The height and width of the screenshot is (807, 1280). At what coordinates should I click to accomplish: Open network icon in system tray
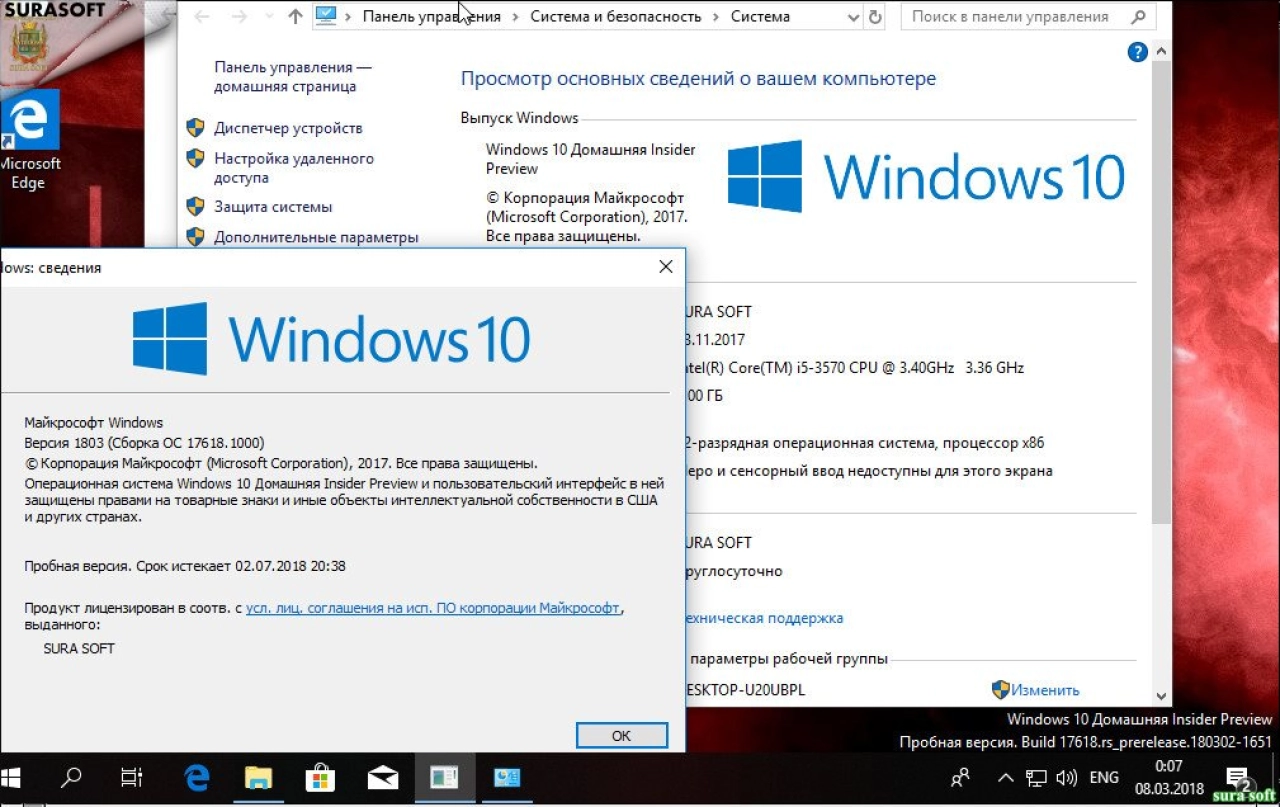pyautogui.click(x=1037, y=778)
